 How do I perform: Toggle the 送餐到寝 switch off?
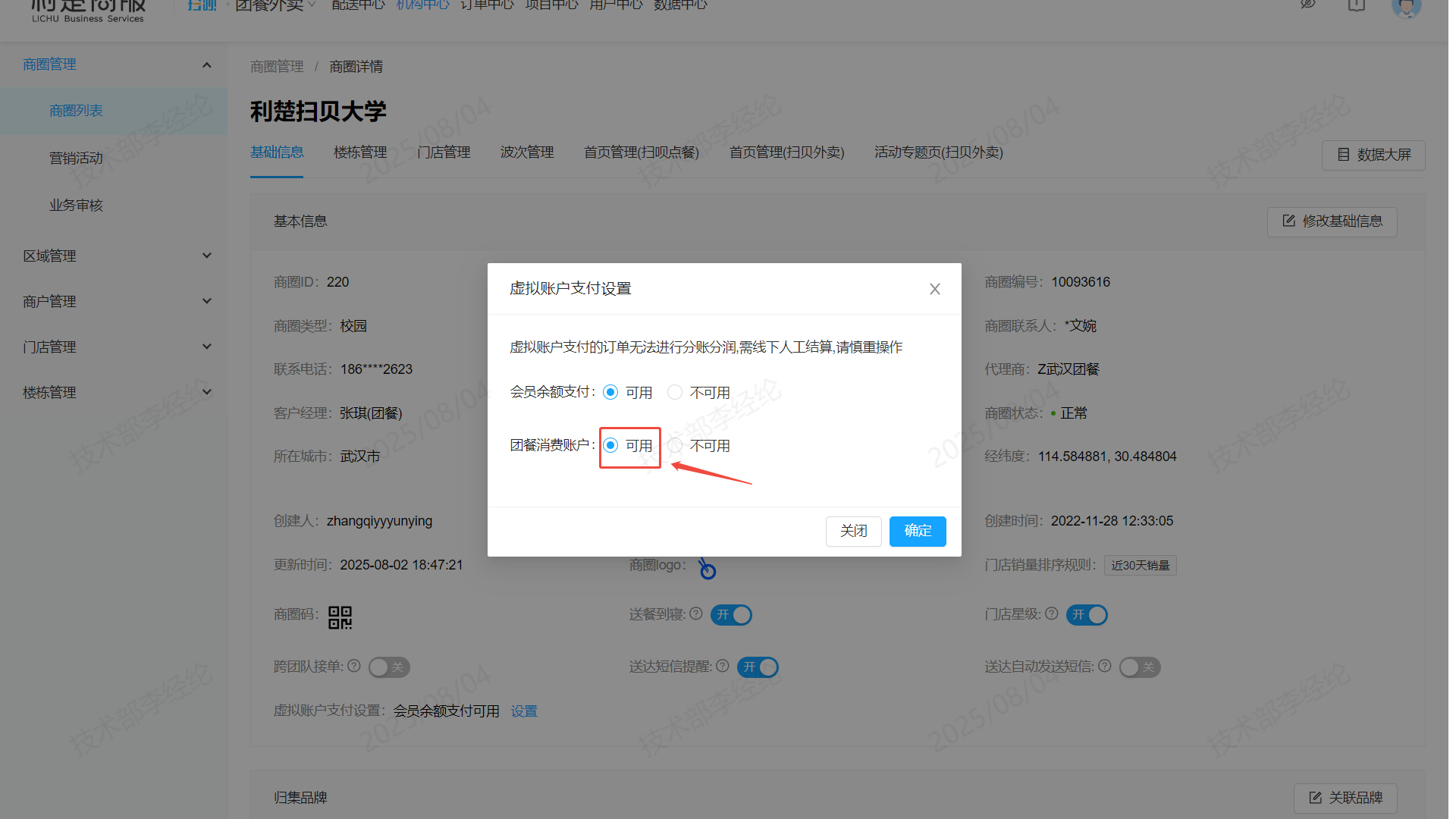731,614
